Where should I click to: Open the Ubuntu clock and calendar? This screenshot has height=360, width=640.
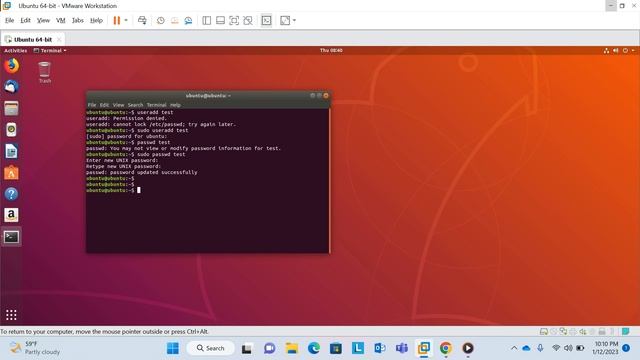331,51
